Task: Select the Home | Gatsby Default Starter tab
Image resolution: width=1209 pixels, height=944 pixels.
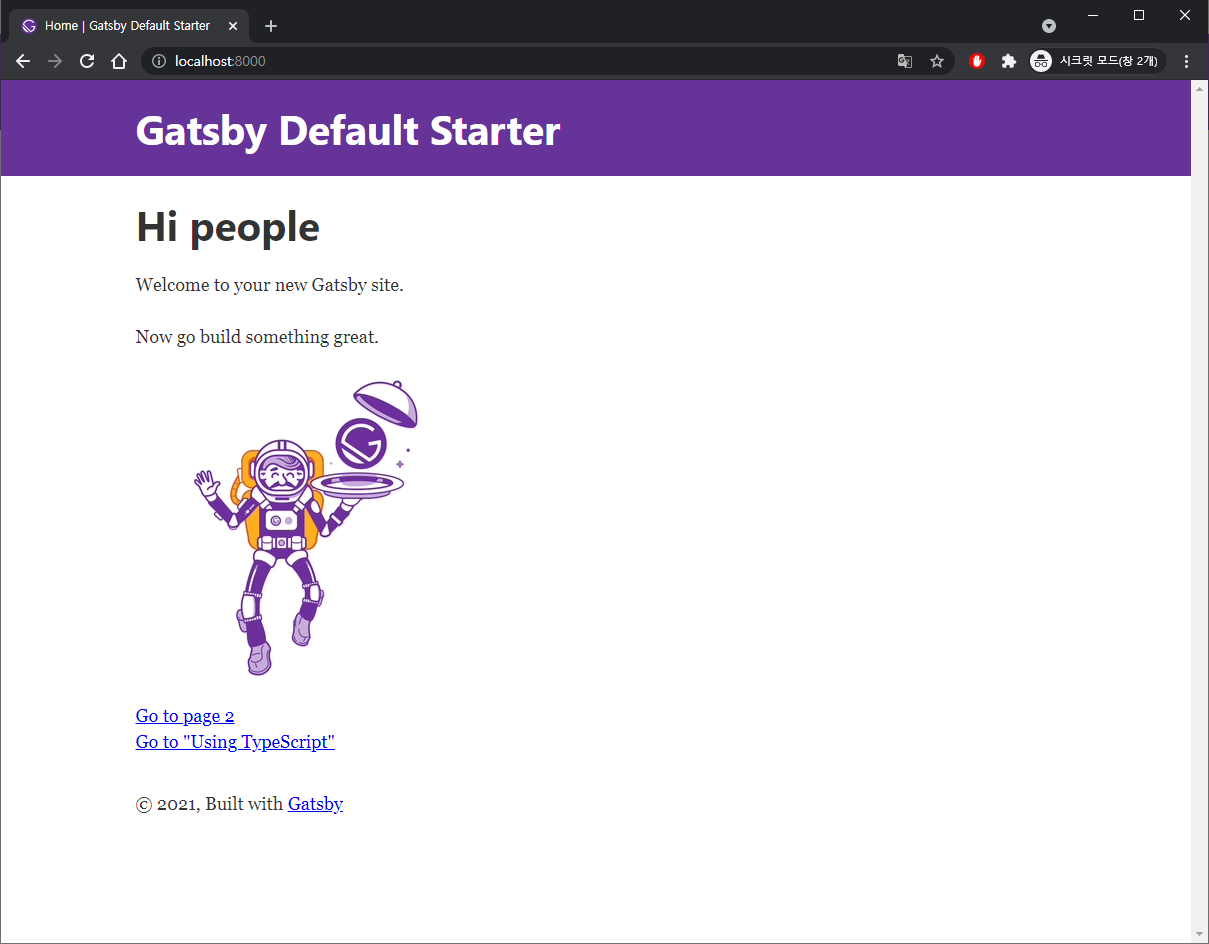Action: click(128, 26)
